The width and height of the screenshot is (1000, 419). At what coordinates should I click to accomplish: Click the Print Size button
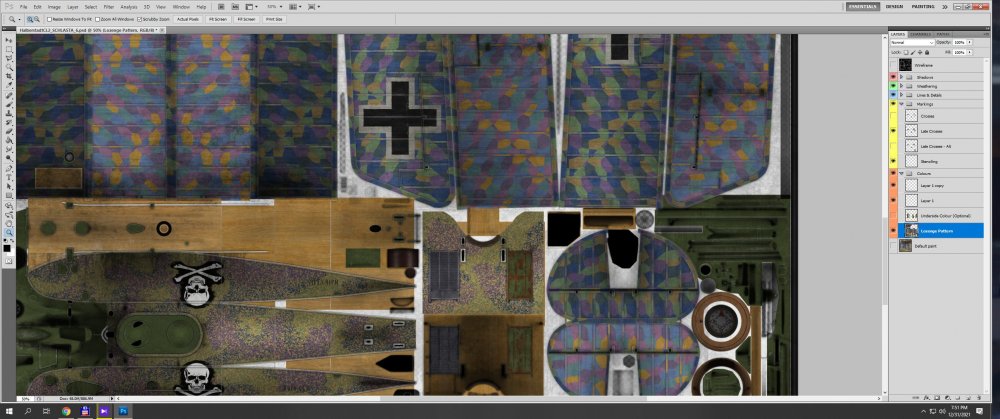[274, 19]
